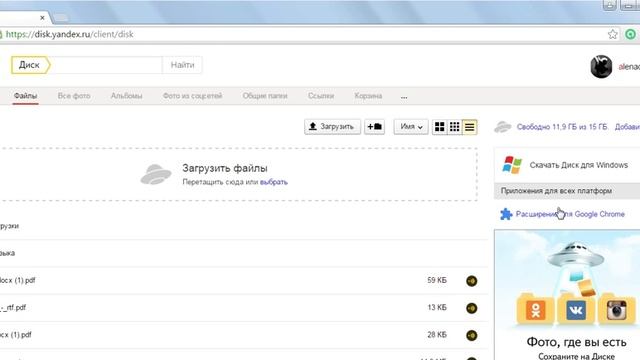Open a new browser tab
This screenshot has height=360, width=640.
pyautogui.click(x=60, y=18)
